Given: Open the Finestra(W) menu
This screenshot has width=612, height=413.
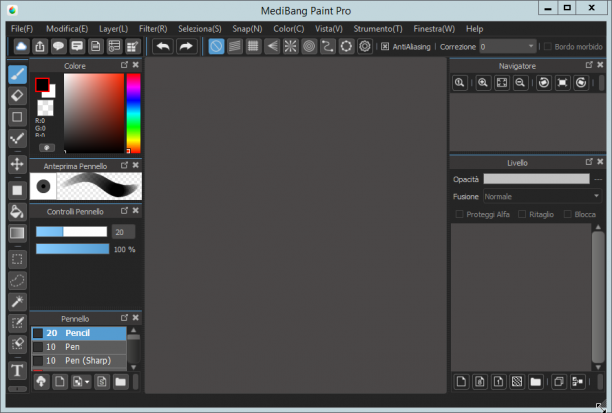Looking at the screenshot, I should click(434, 29).
